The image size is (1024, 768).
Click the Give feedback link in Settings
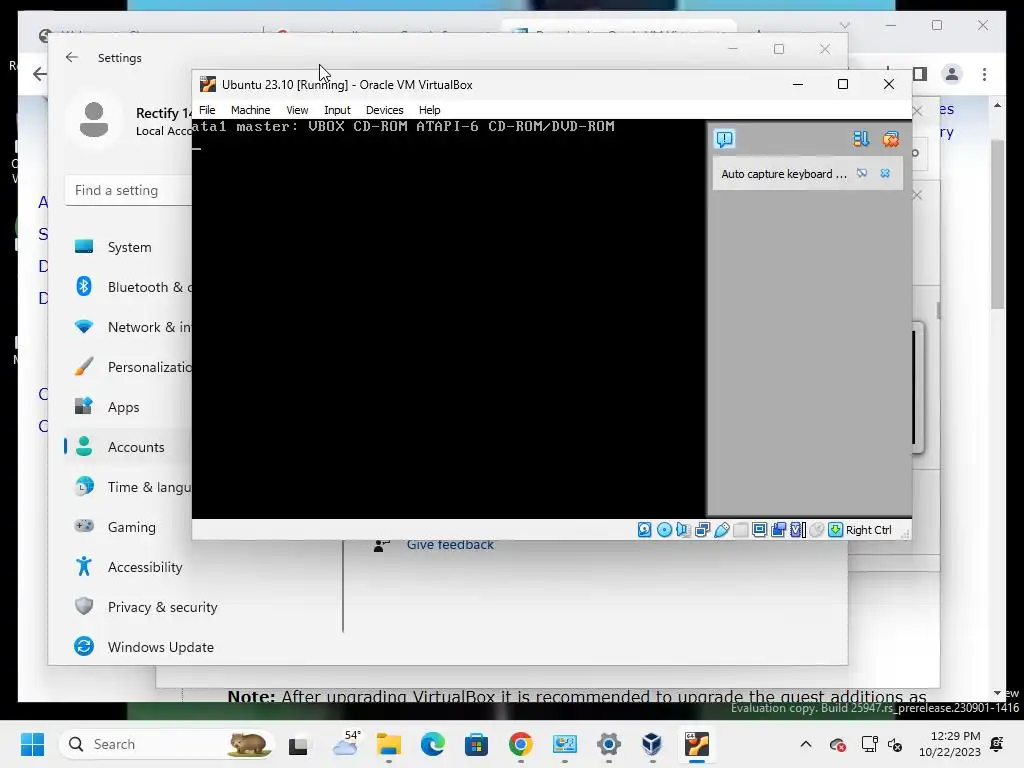point(450,545)
